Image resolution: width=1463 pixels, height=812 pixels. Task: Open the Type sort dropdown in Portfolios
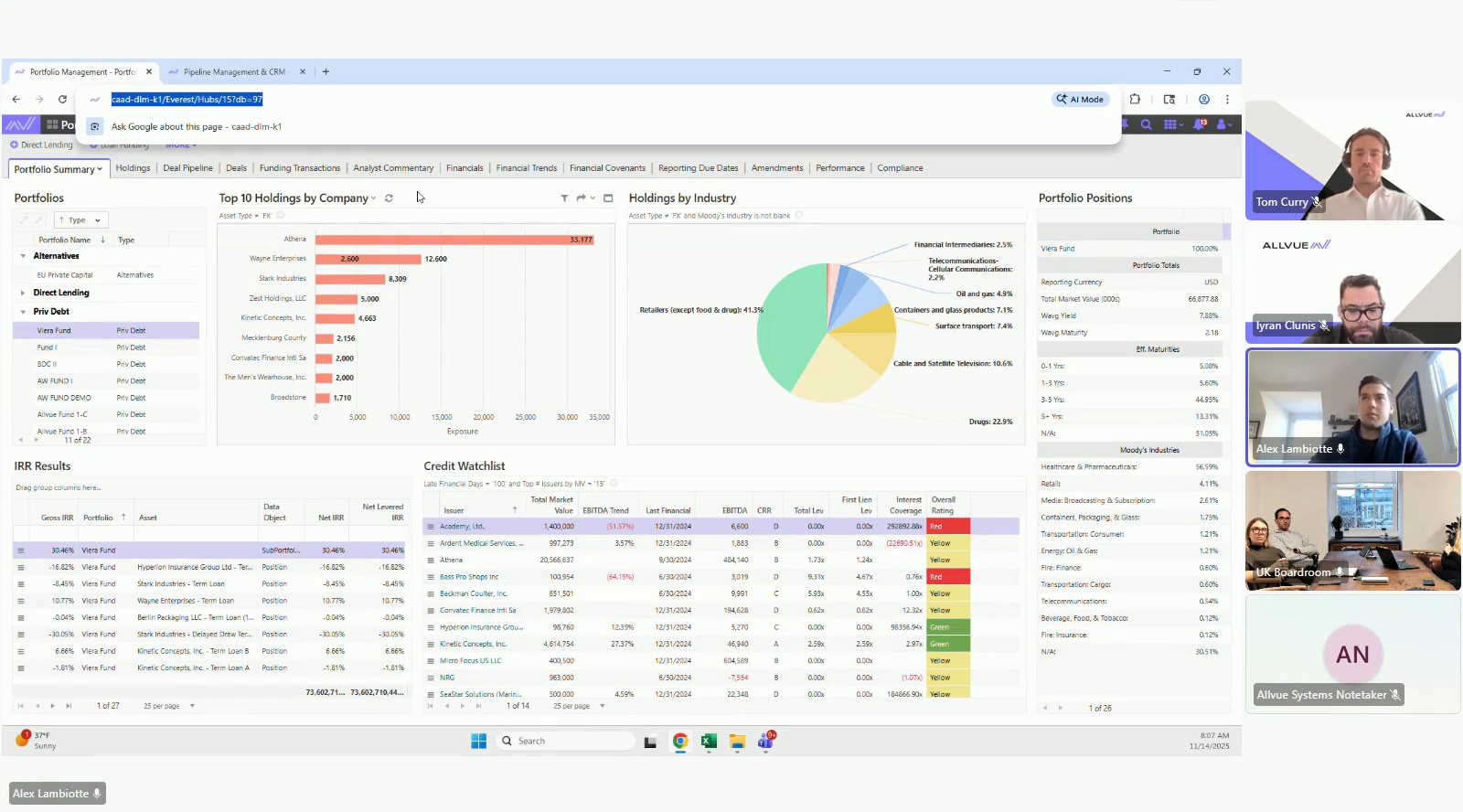[97, 220]
